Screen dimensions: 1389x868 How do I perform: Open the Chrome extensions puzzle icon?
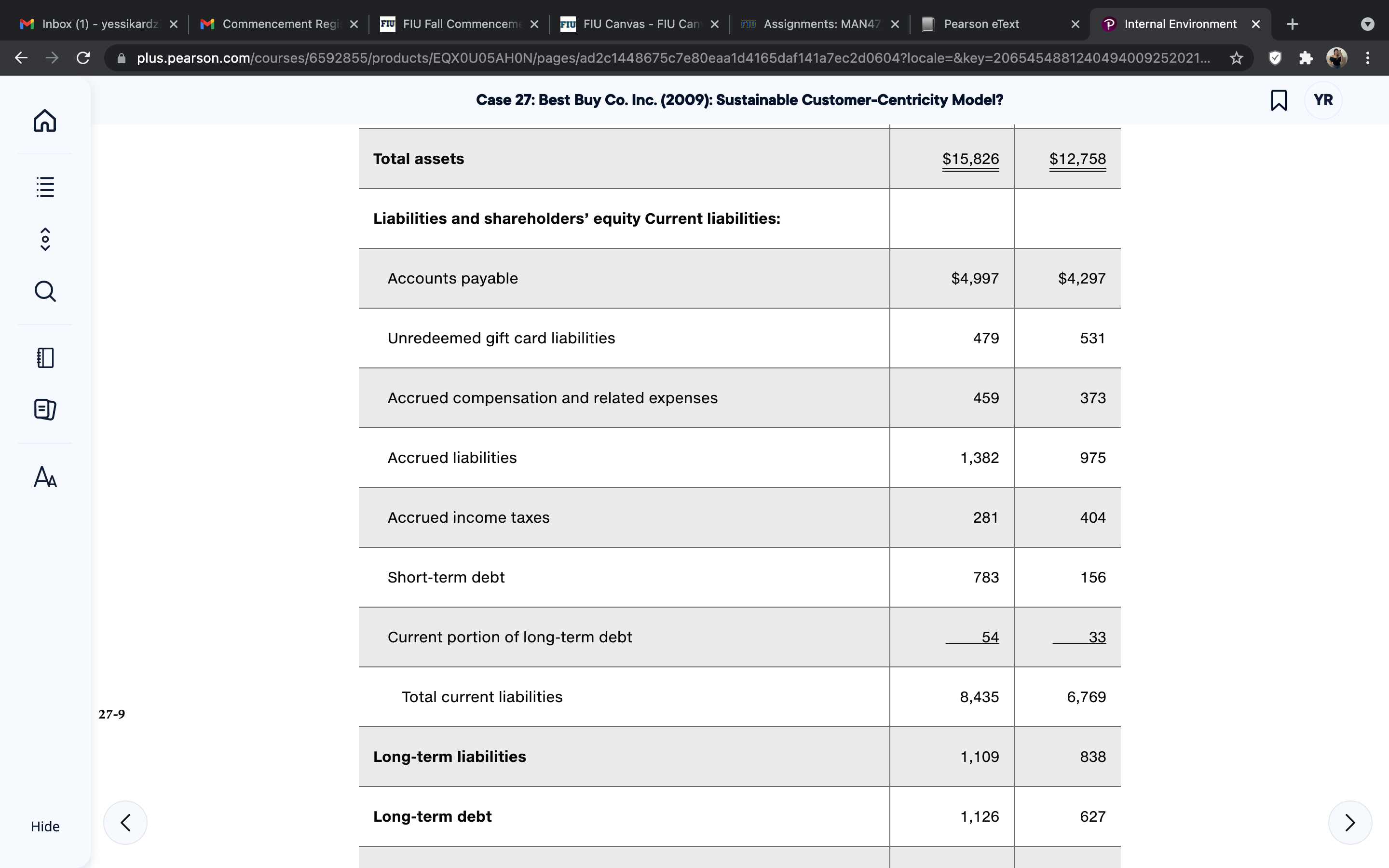1306,58
